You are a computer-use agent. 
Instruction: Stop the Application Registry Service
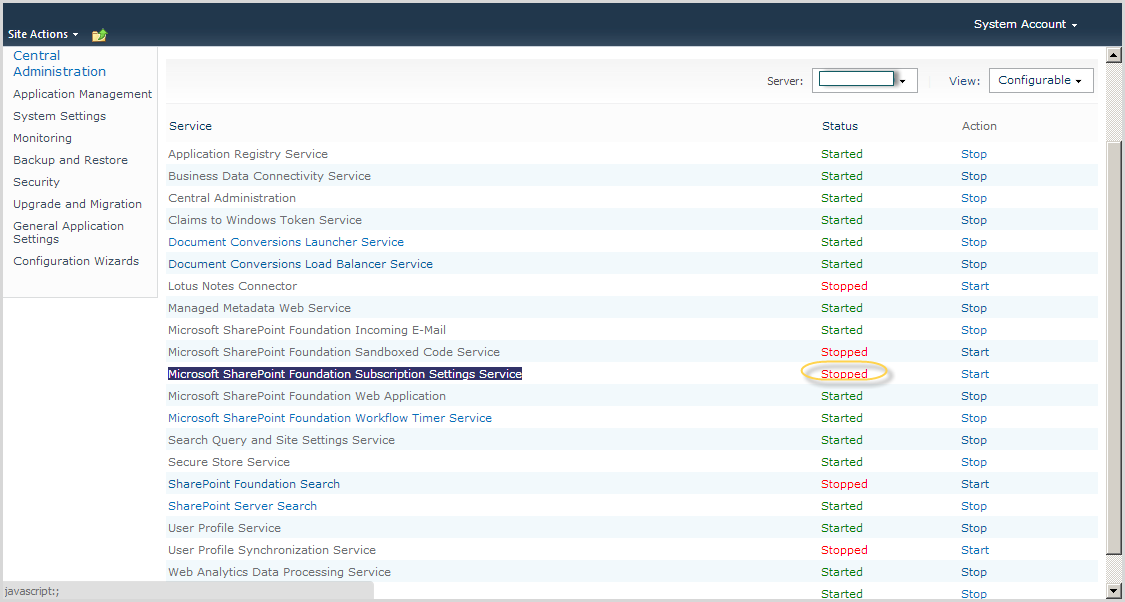click(973, 154)
